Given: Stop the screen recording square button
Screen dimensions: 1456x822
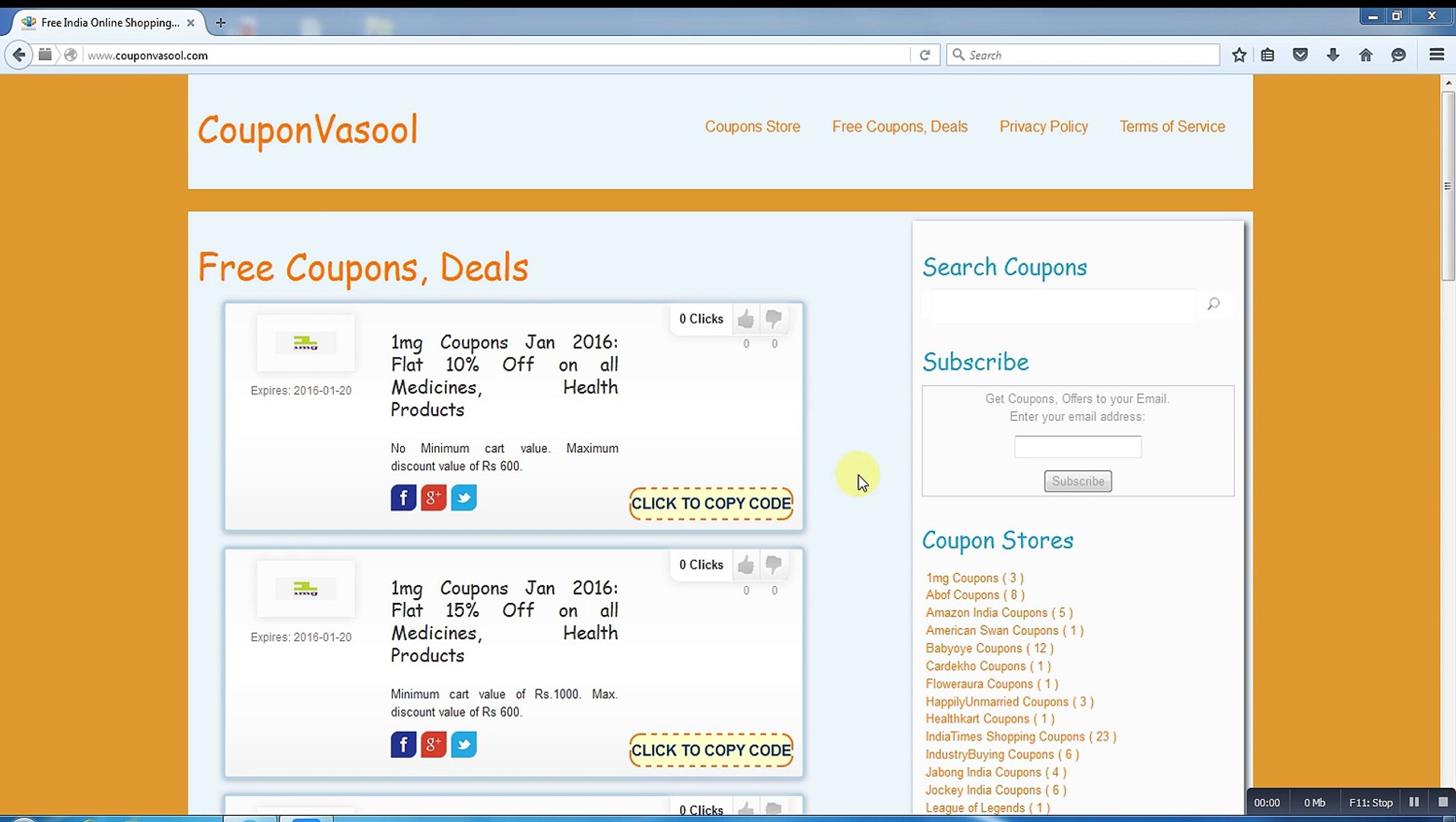Looking at the screenshot, I should click(1443, 802).
